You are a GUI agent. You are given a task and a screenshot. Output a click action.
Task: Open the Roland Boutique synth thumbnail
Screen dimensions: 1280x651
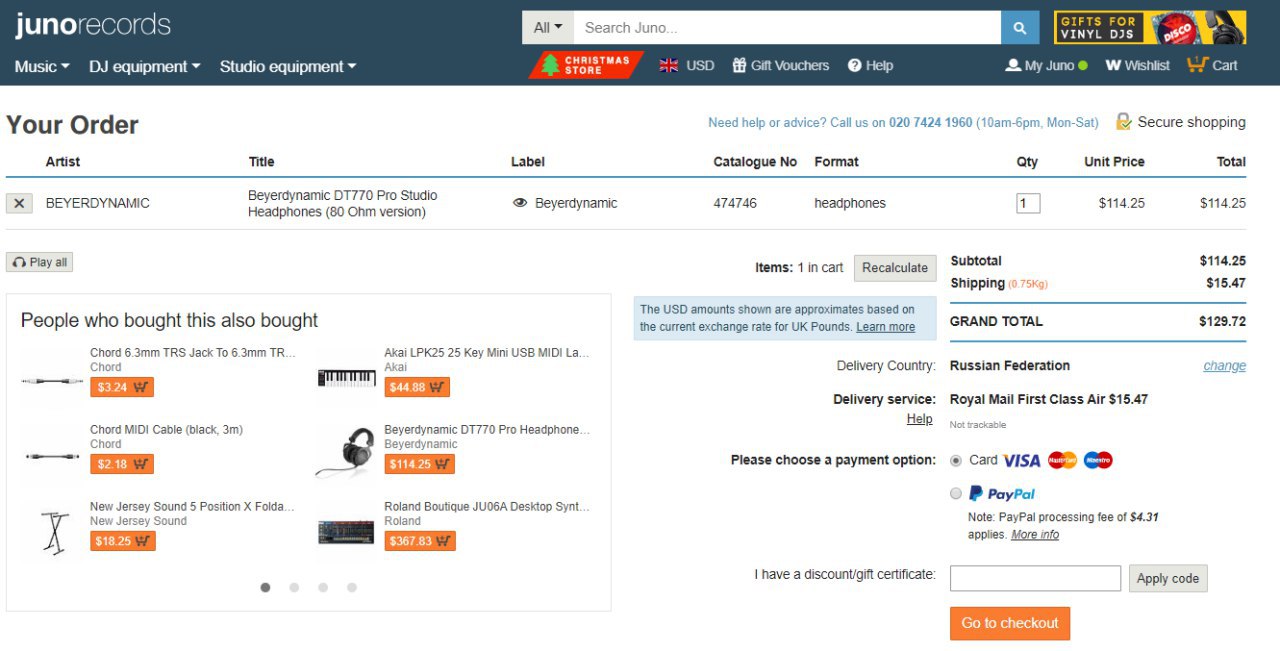pos(347,532)
